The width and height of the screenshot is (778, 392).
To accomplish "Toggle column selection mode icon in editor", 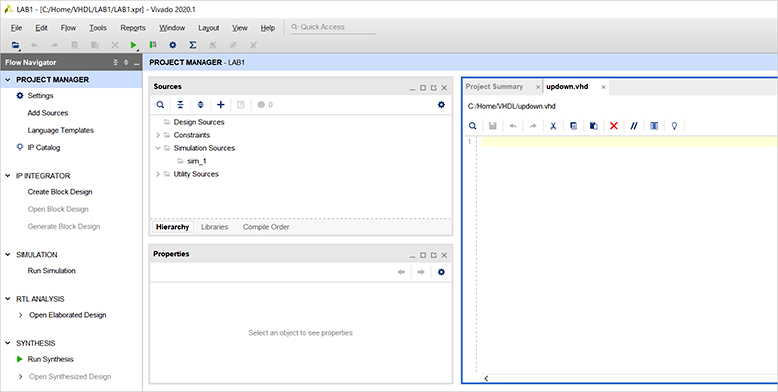I will click(x=654, y=126).
